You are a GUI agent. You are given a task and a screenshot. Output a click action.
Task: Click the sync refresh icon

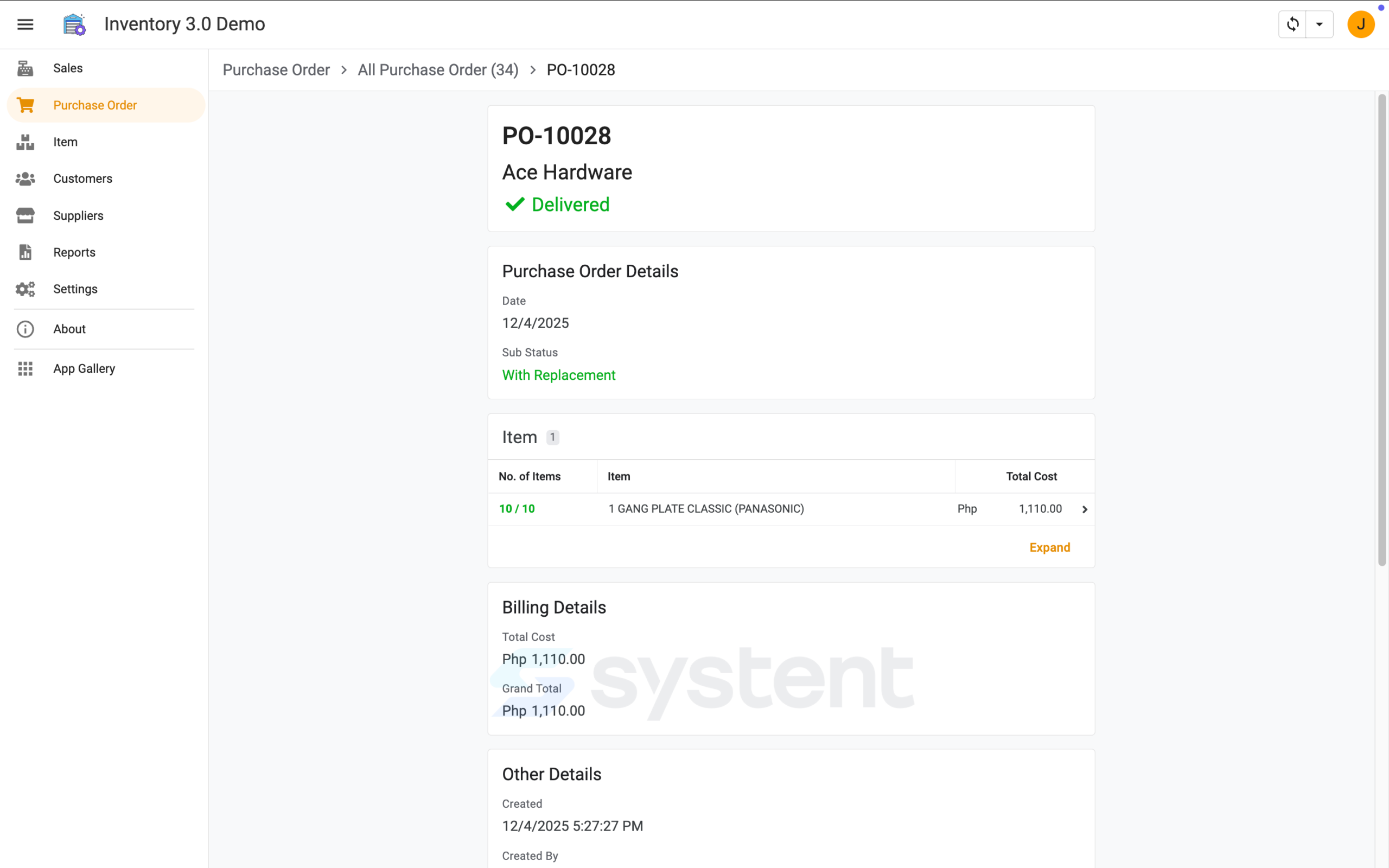tap(1292, 24)
